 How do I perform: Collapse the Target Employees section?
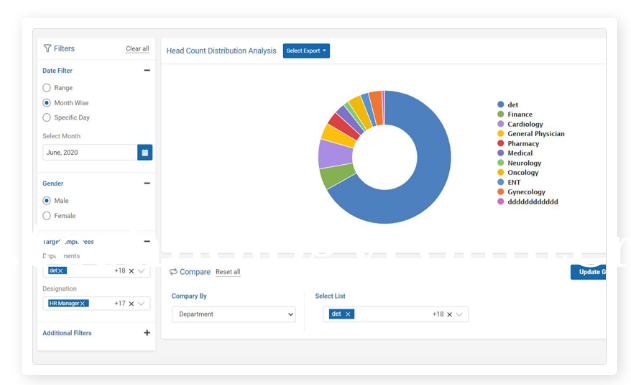coord(147,241)
